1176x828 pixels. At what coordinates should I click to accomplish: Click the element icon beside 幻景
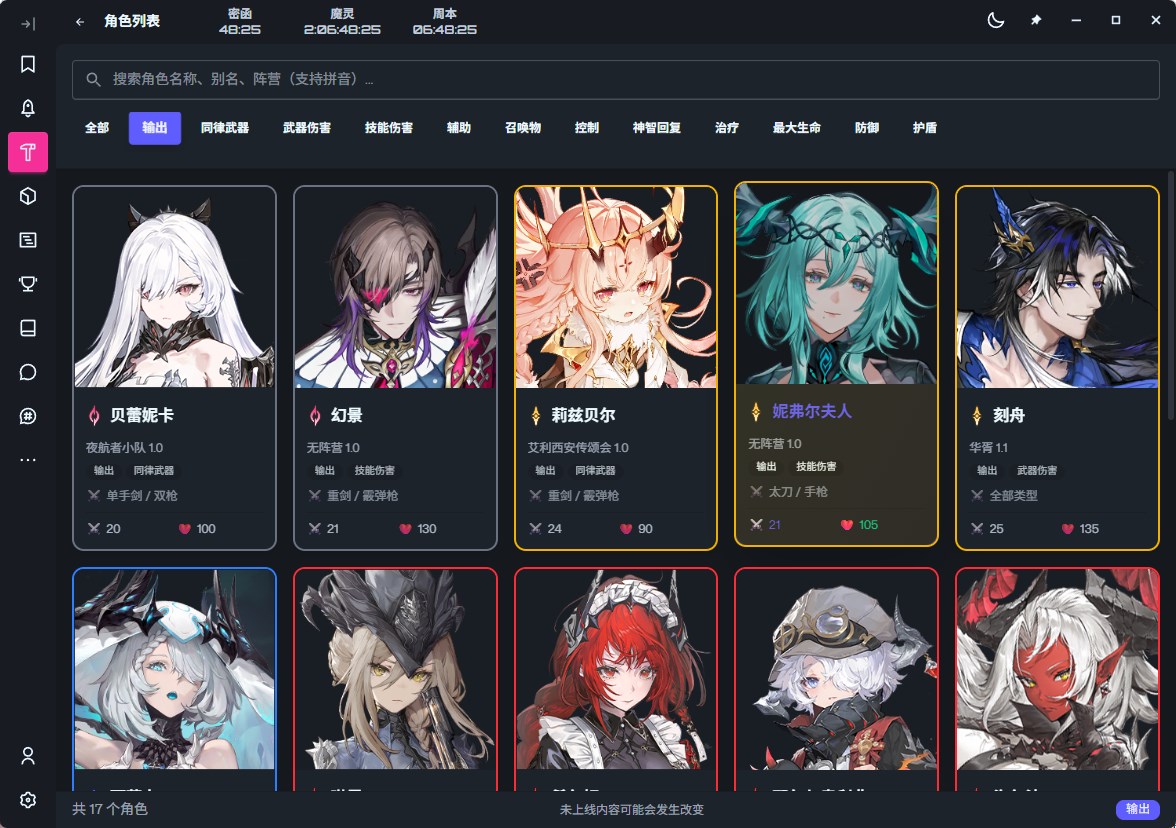point(315,415)
